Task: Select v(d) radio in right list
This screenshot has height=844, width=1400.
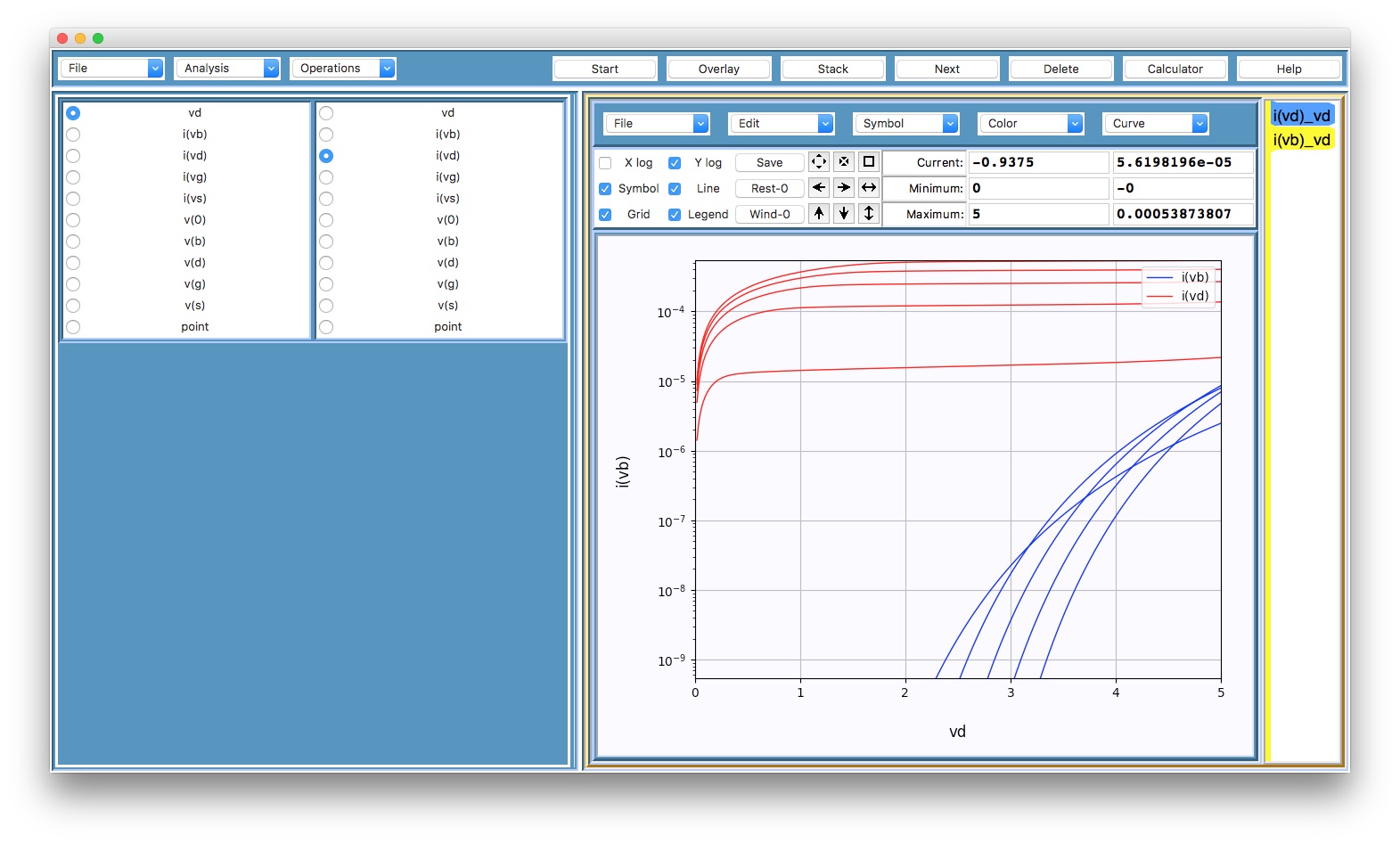Action: click(x=326, y=263)
